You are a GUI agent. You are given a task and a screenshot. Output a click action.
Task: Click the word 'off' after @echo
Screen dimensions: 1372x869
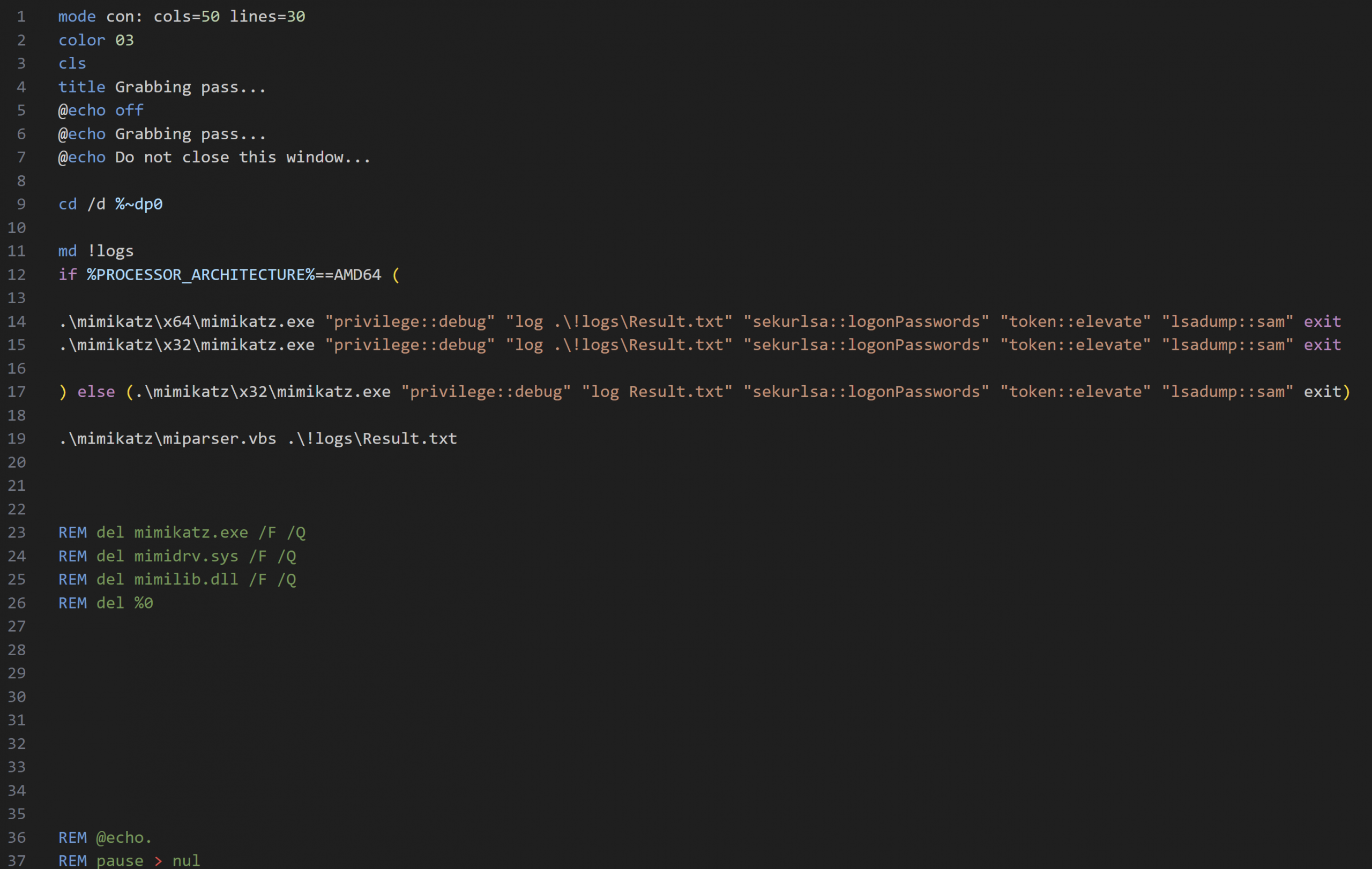tap(129, 110)
